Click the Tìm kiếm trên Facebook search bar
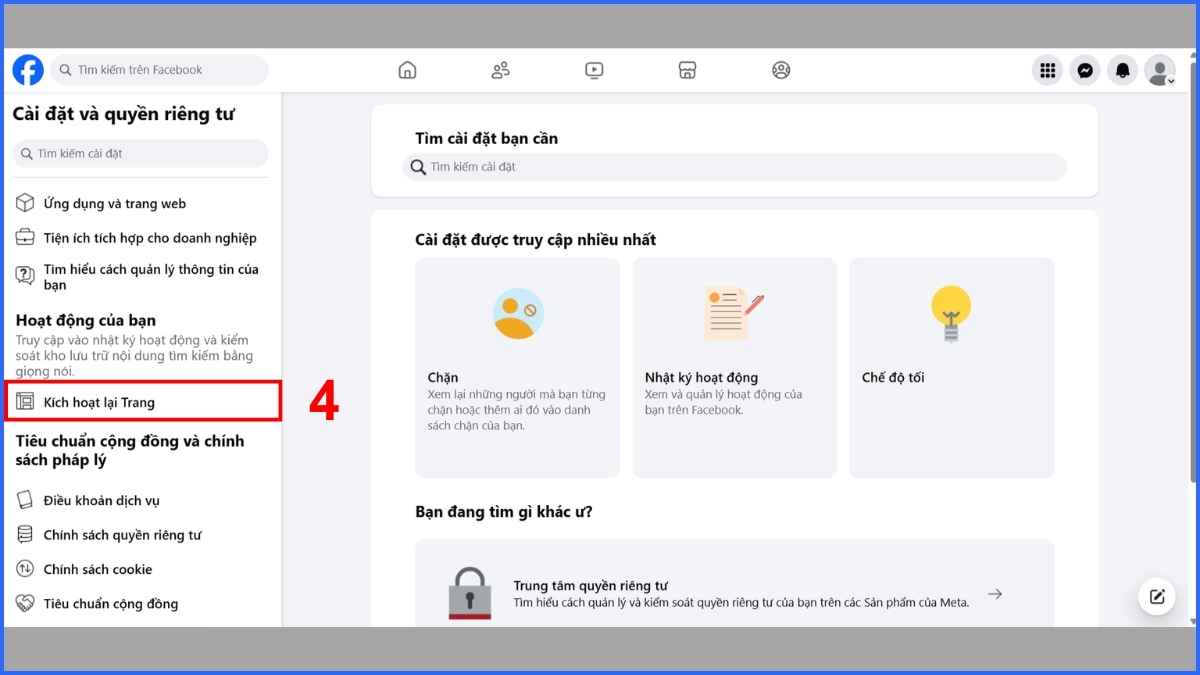Image resolution: width=1200 pixels, height=675 pixels. (x=158, y=70)
